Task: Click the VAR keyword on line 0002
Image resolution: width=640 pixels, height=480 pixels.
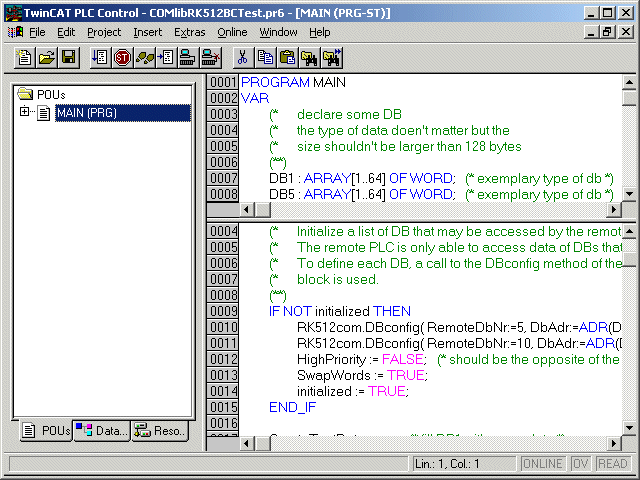Action: click(255, 98)
